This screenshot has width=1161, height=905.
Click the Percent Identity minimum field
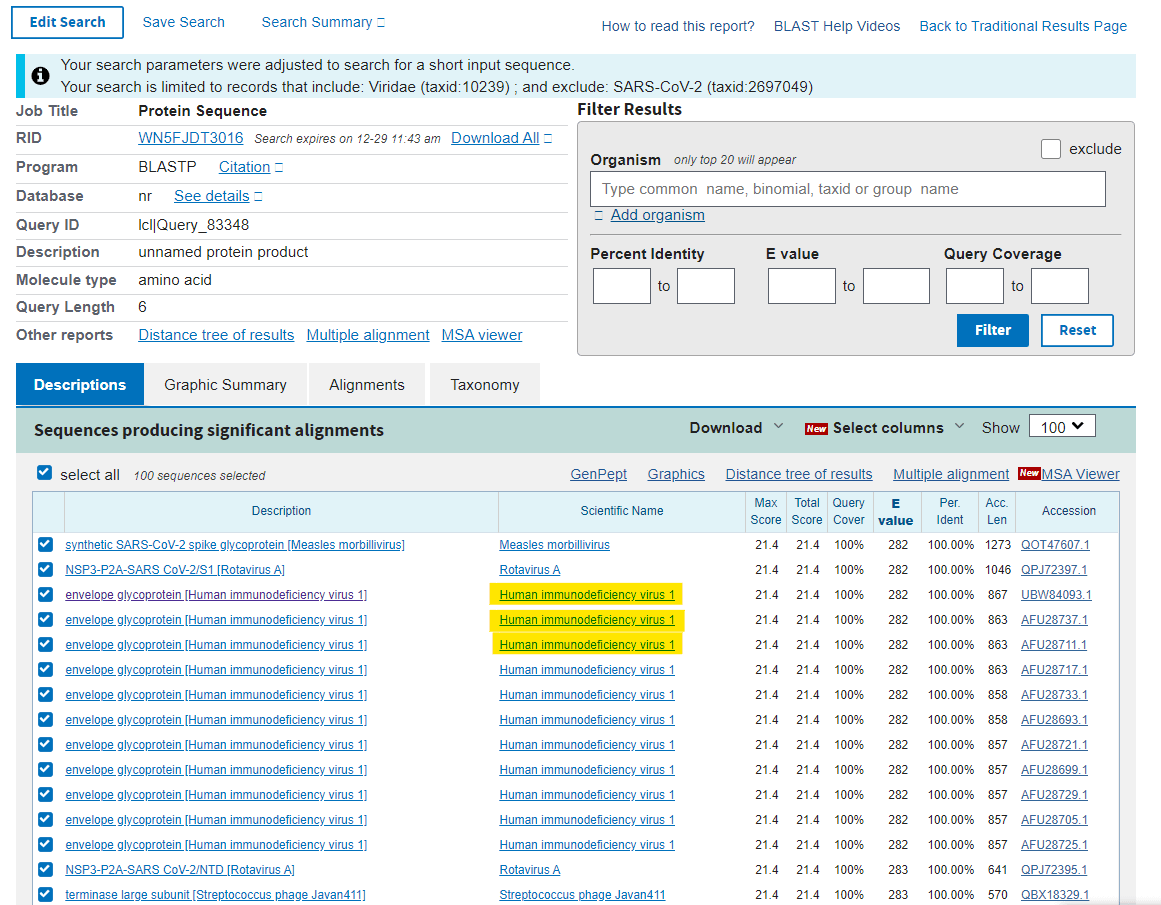point(622,286)
